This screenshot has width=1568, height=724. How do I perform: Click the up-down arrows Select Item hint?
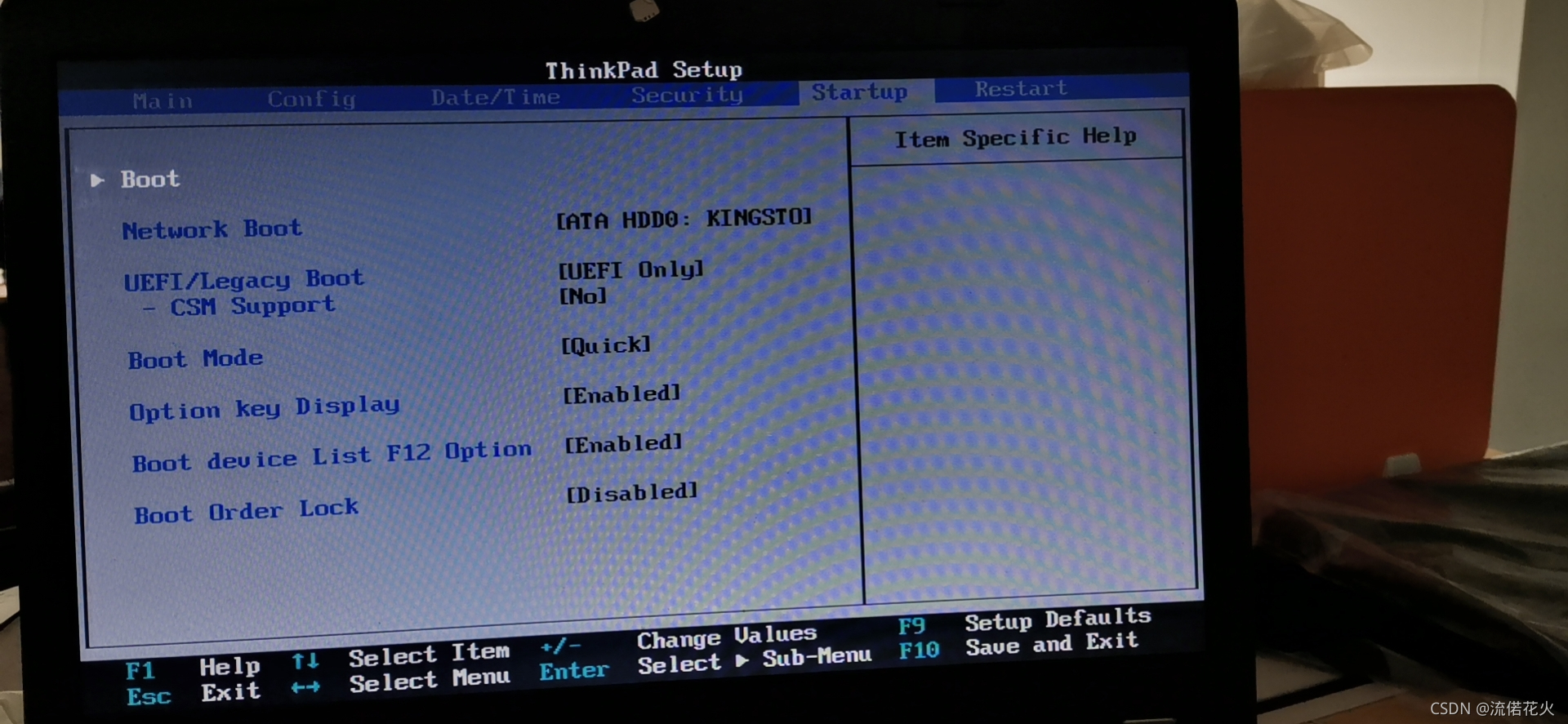coord(401,655)
